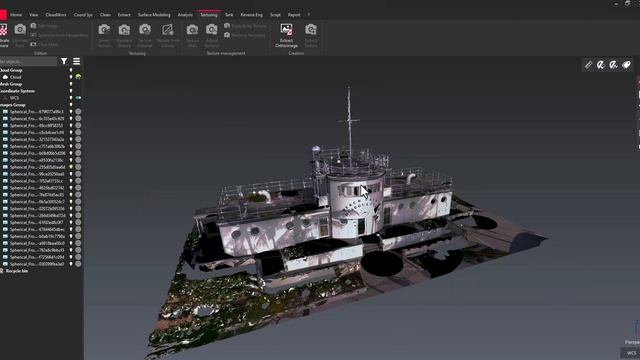
Task: Click Explode by Texture in ribbon
Action: [x=245, y=26]
